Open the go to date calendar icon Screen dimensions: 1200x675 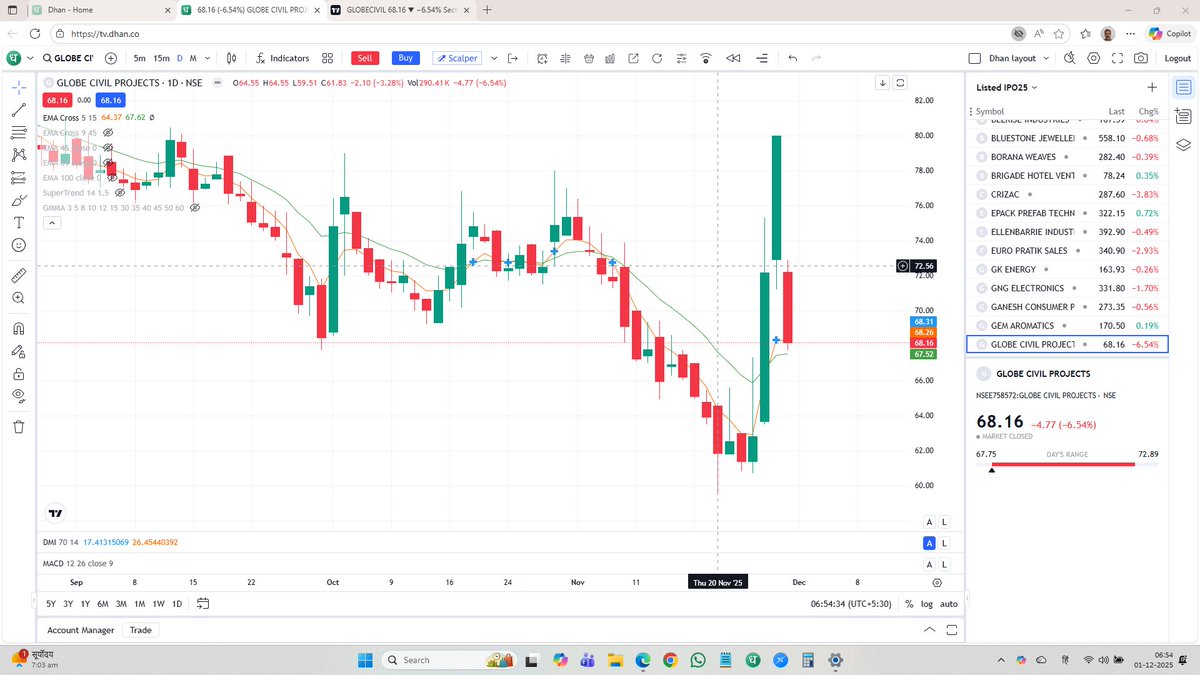pos(203,604)
